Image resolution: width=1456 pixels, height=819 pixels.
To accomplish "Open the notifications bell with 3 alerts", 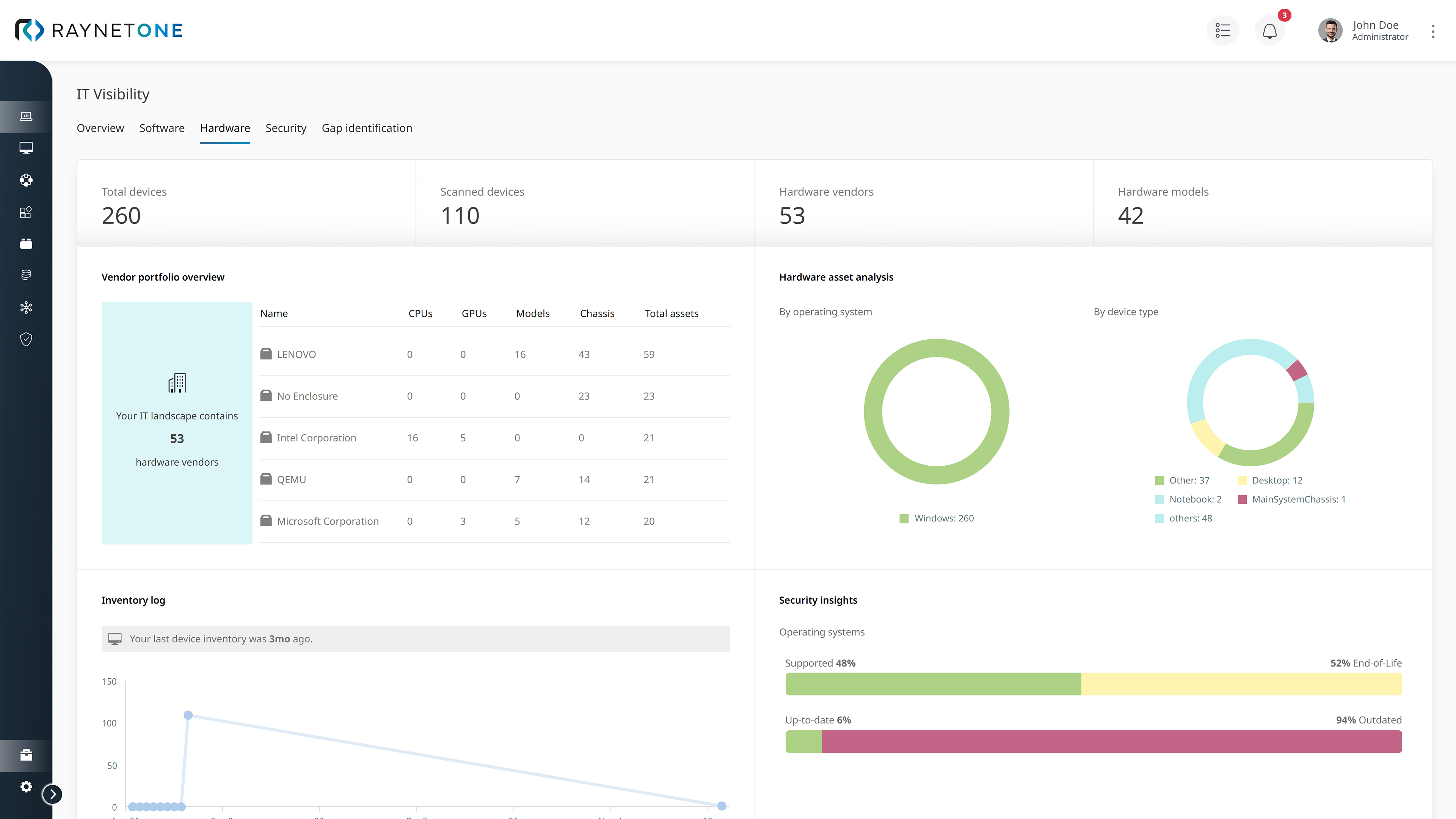I will pyautogui.click(x=1269, y=31).
